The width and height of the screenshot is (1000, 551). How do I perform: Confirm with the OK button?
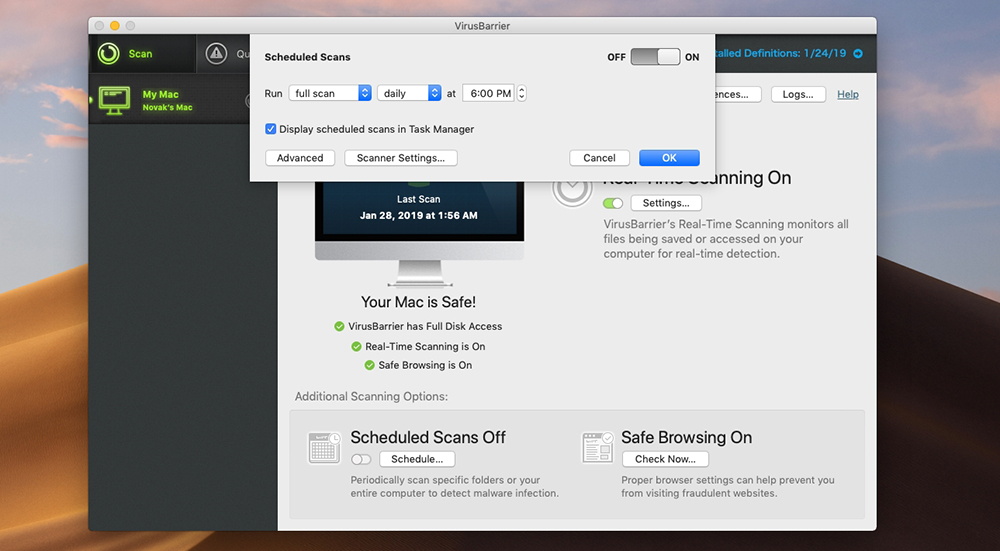[669, 158]
